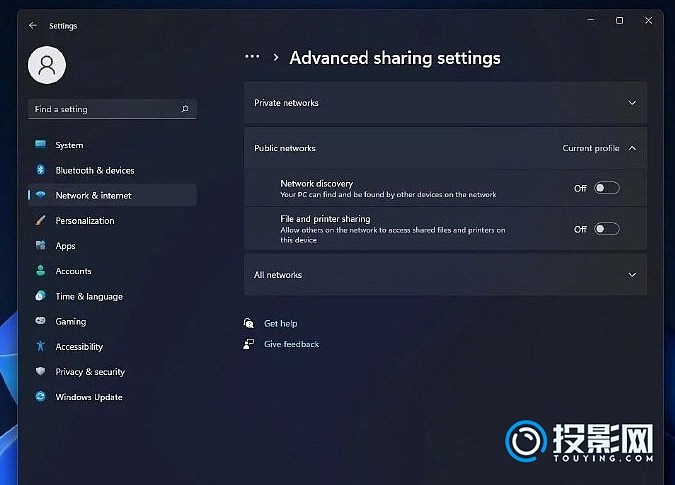Image resolution: width=675 pixels, height=485 pixels.
Task: Click the Give feedback icon
Action: pos(248,344)
